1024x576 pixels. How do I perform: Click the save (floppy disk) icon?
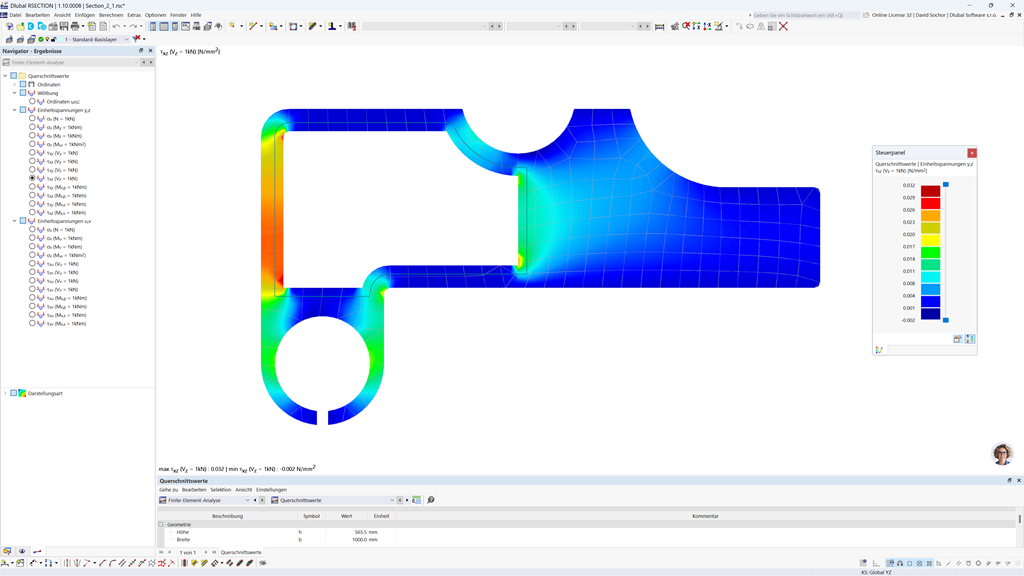click(x=64, y=26)
